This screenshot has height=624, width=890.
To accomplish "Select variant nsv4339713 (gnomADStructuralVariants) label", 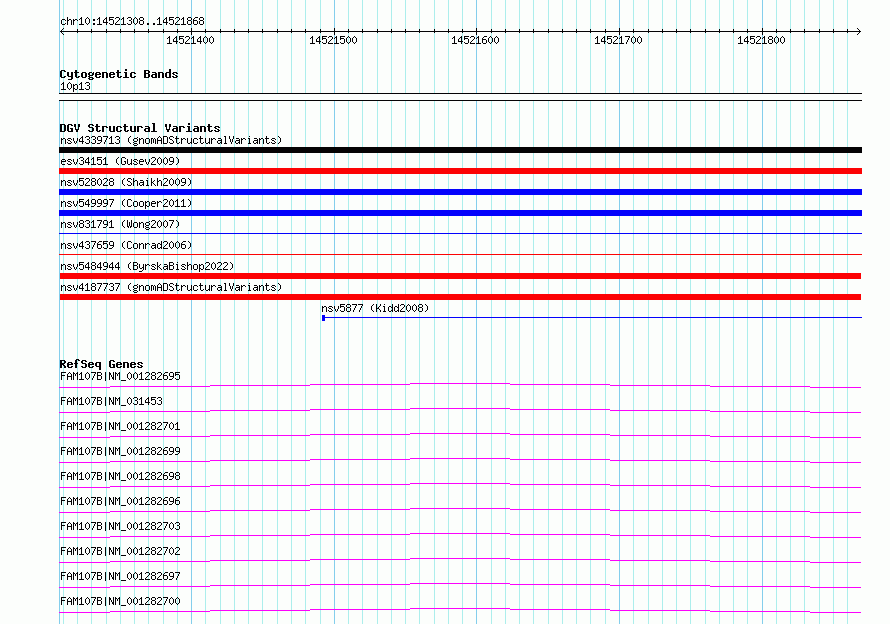I will (171, 140).
